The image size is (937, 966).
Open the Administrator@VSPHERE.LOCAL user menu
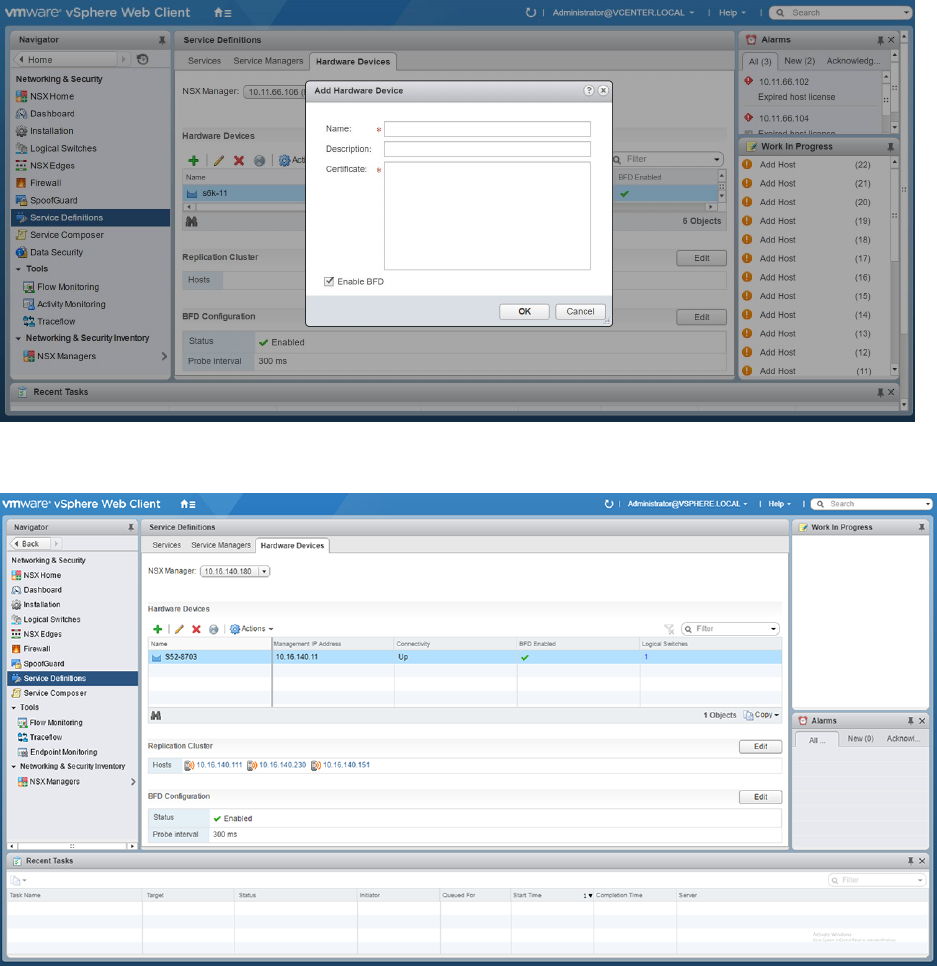tap(687, 504)
